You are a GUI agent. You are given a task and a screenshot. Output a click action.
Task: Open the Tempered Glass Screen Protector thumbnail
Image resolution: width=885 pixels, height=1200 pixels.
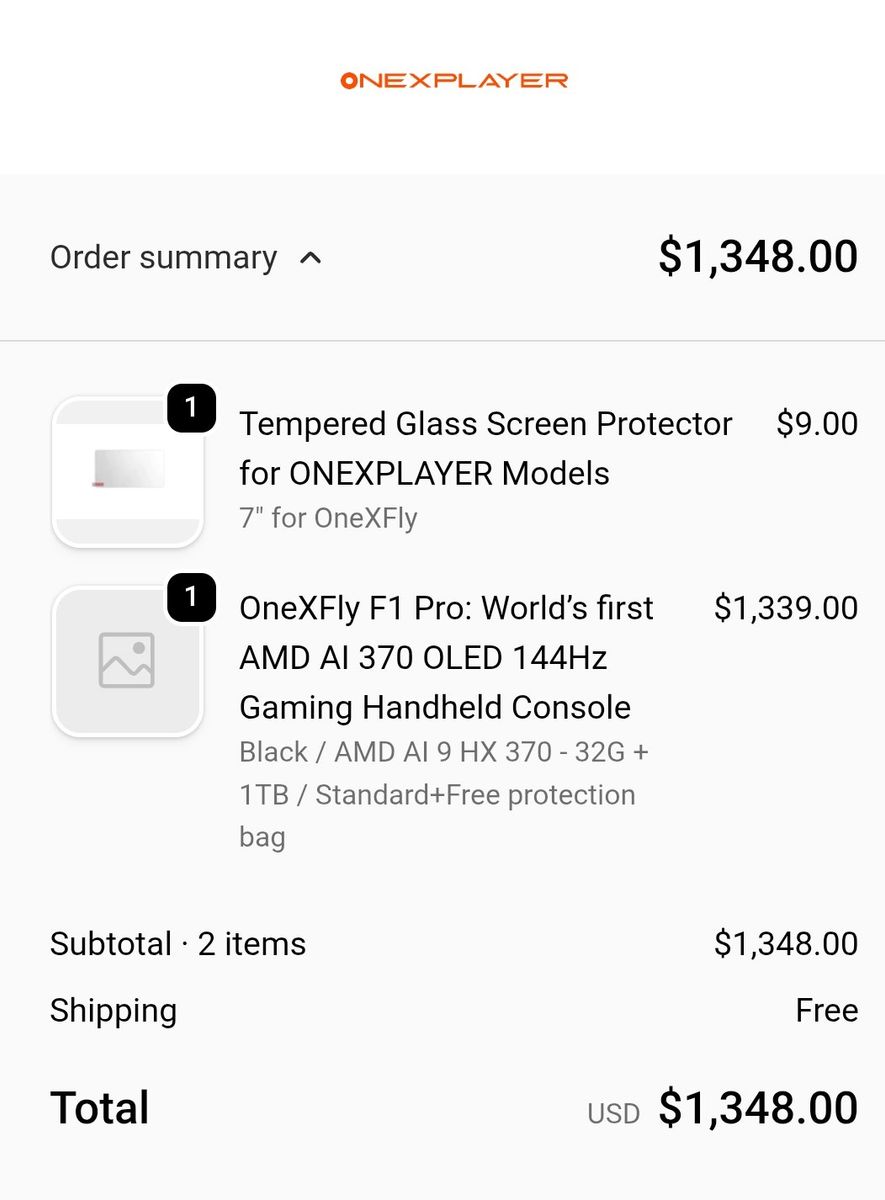(127, 471)
